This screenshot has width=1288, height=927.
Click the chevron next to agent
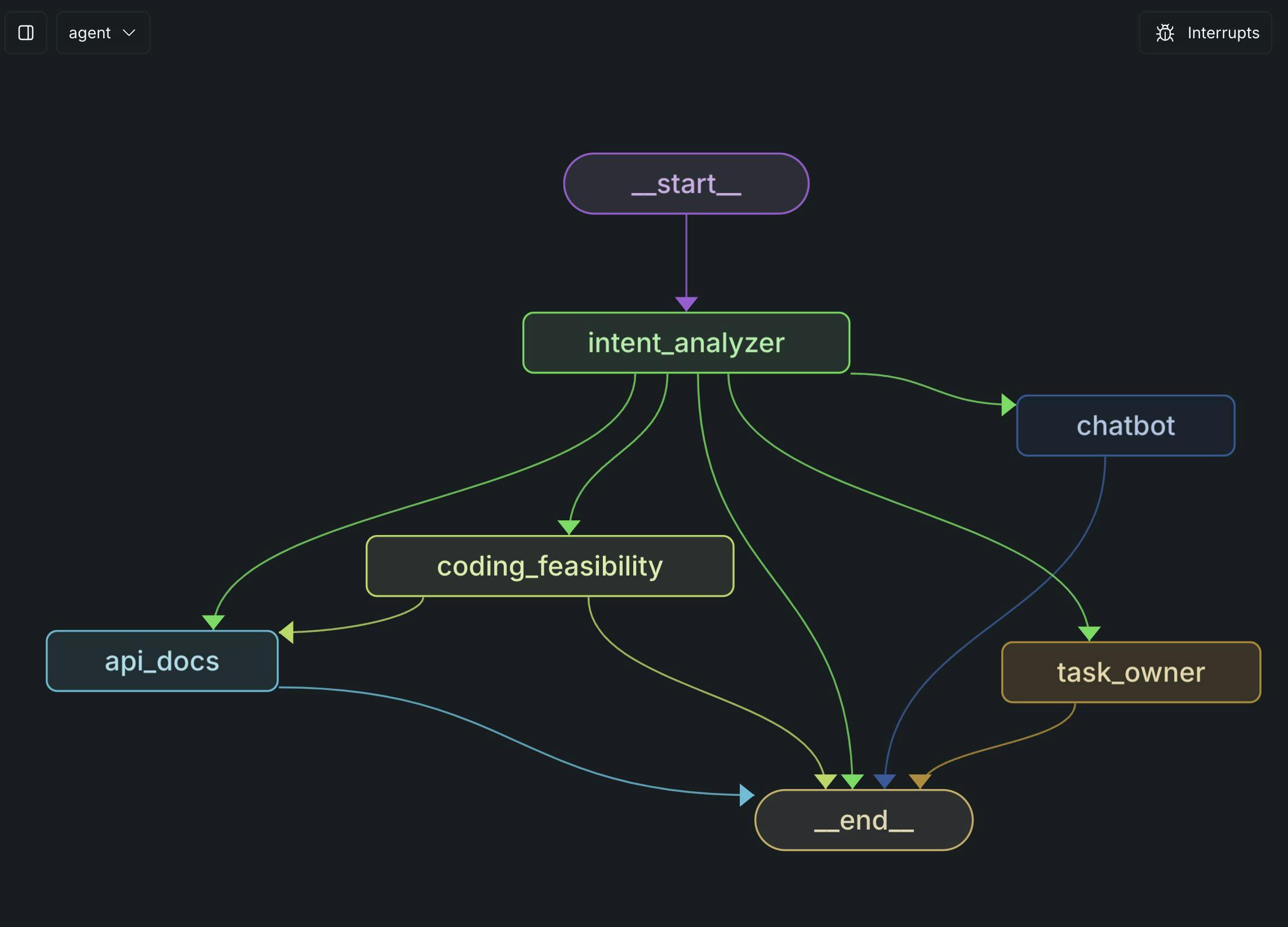tap(130, 33)
